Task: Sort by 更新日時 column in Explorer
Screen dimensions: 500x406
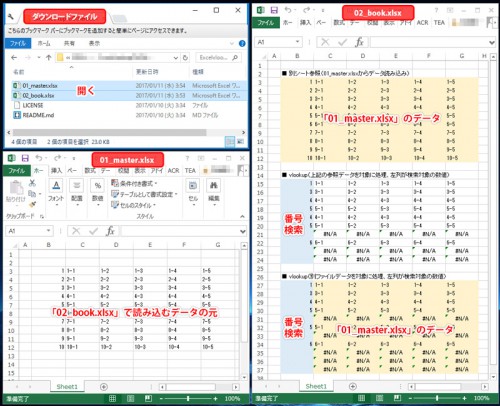Action: pyautogui.click(x=147, y=72)
